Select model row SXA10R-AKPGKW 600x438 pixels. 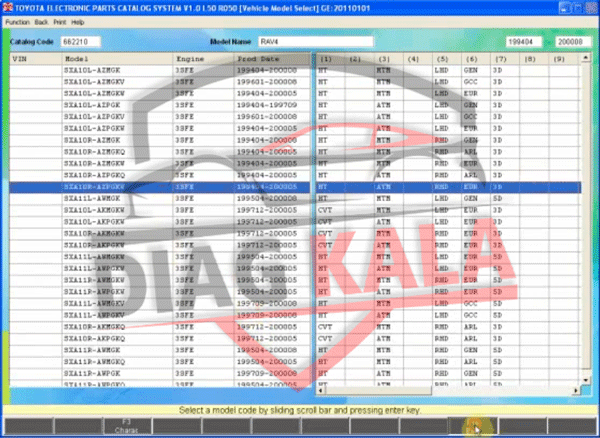[x=295, y=245]
